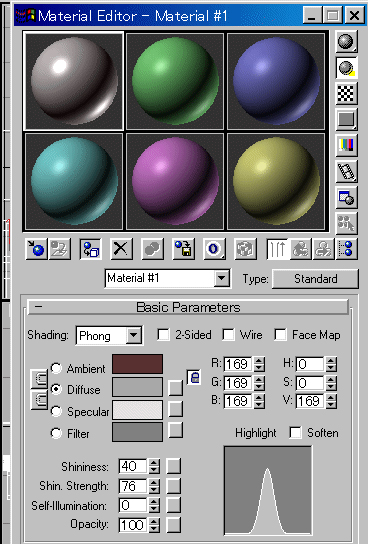Toggle the Backlight icon
368x544 pixels.
click(x=346, y=68)
